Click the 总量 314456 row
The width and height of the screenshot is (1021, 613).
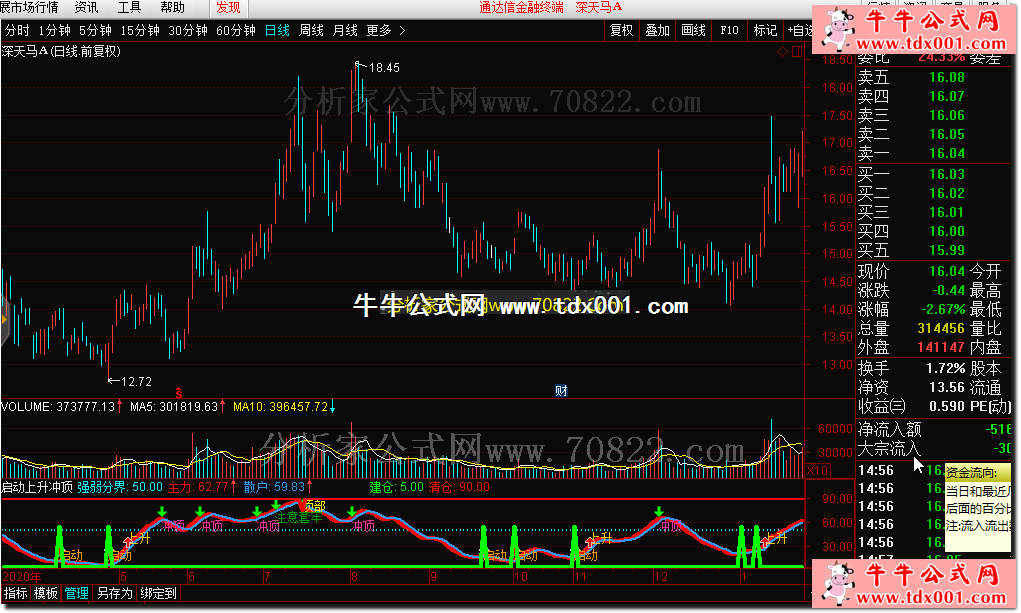tap(912, 328)
